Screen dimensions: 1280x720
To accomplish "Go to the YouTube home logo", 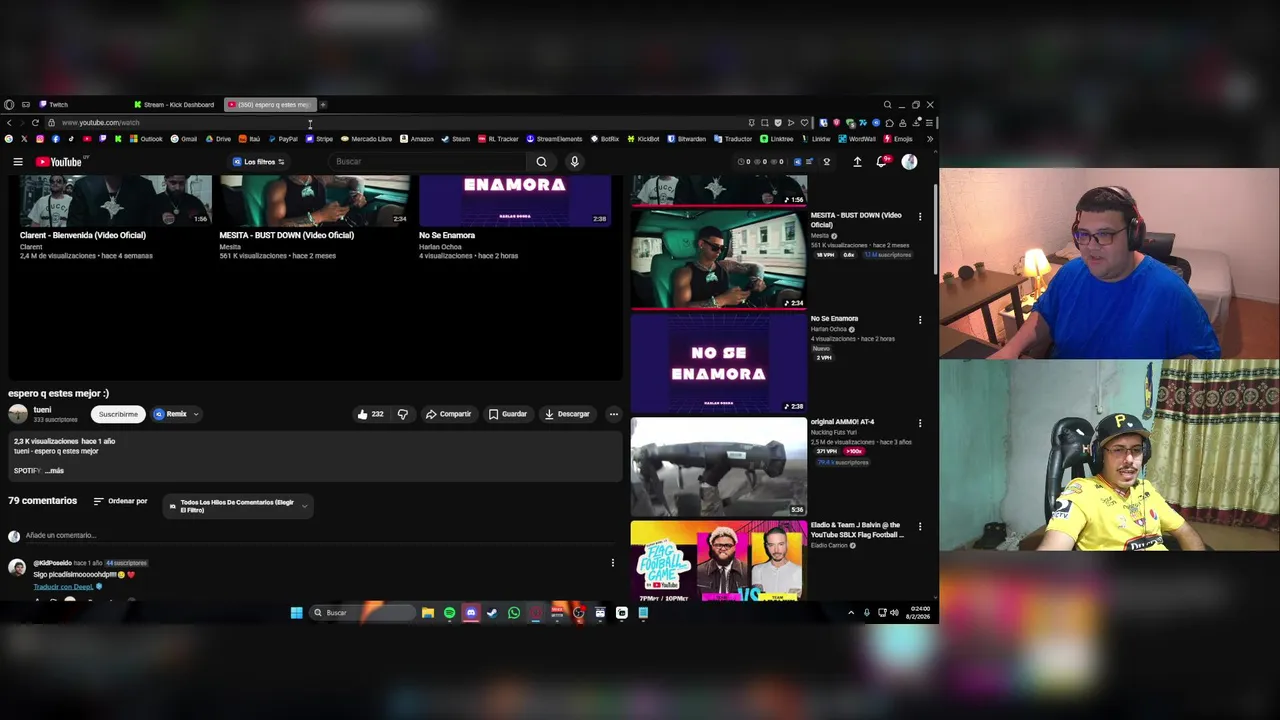I will coord(59,162).
